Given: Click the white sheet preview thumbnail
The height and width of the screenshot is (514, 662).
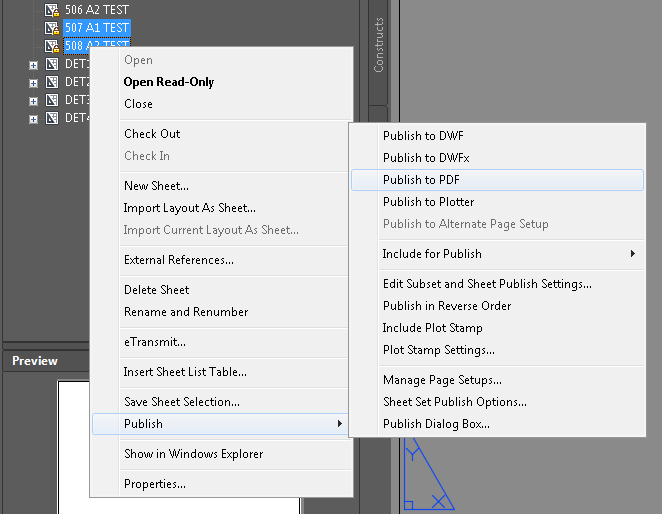Looking at the screenshot, I should 73,448.
